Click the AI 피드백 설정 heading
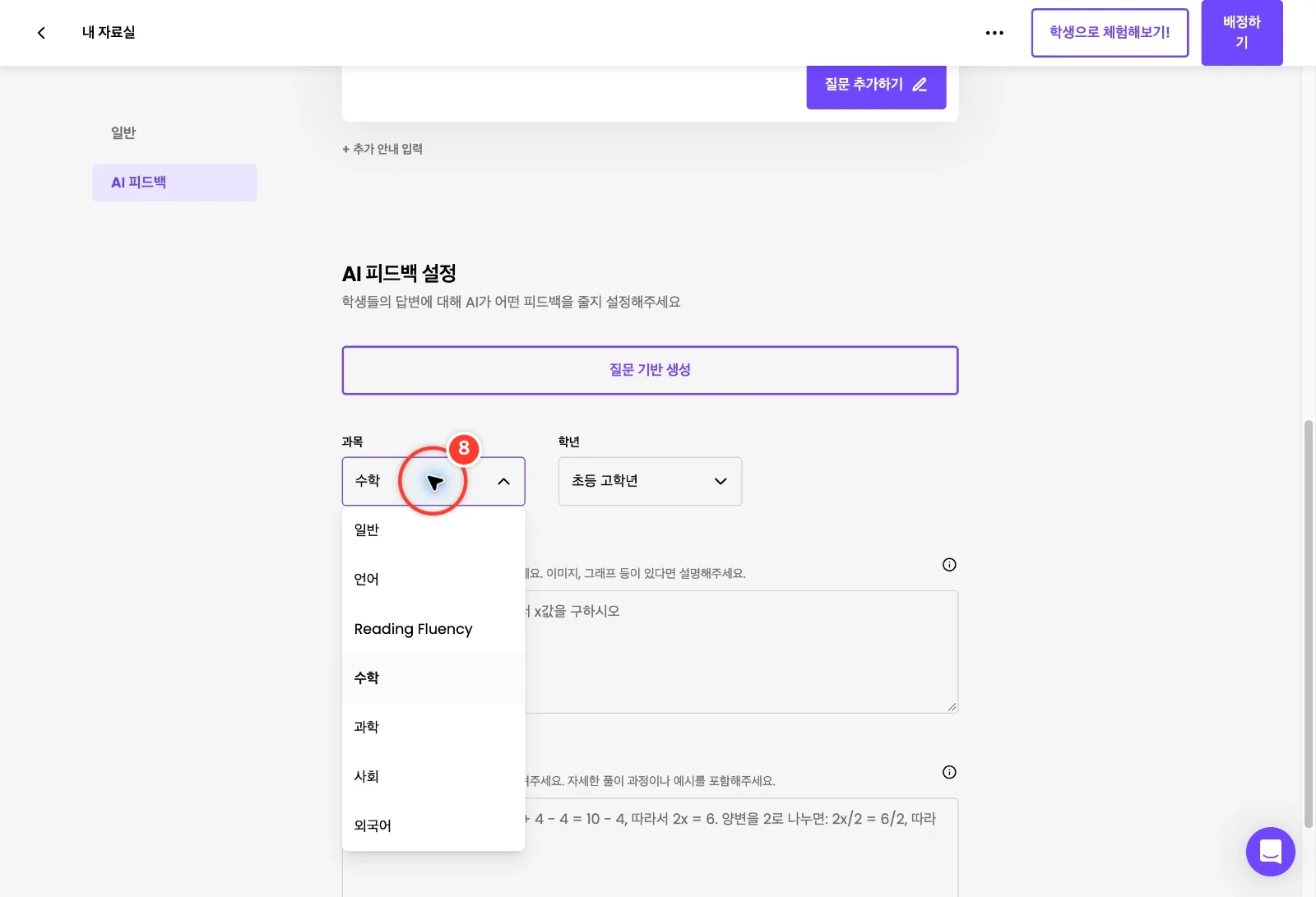This screenshot has height=897, width=1316. [399, 273]
